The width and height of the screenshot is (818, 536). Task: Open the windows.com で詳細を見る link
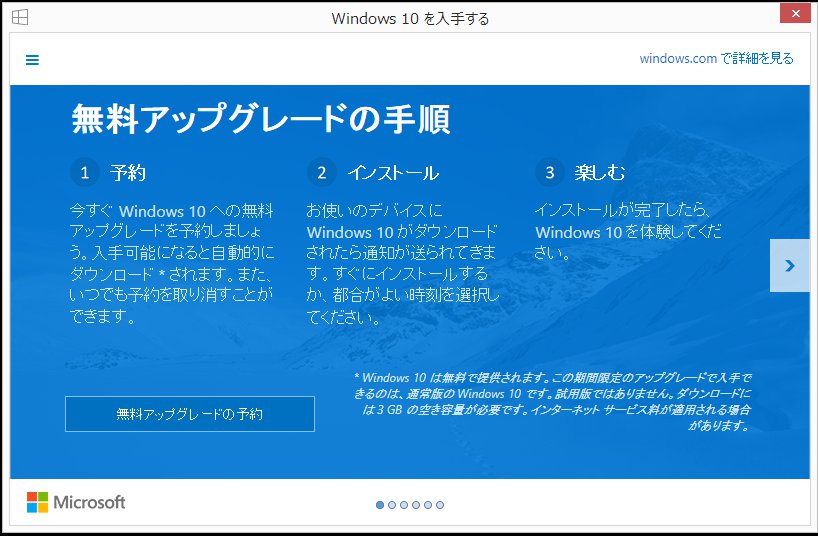pos(716,58)
